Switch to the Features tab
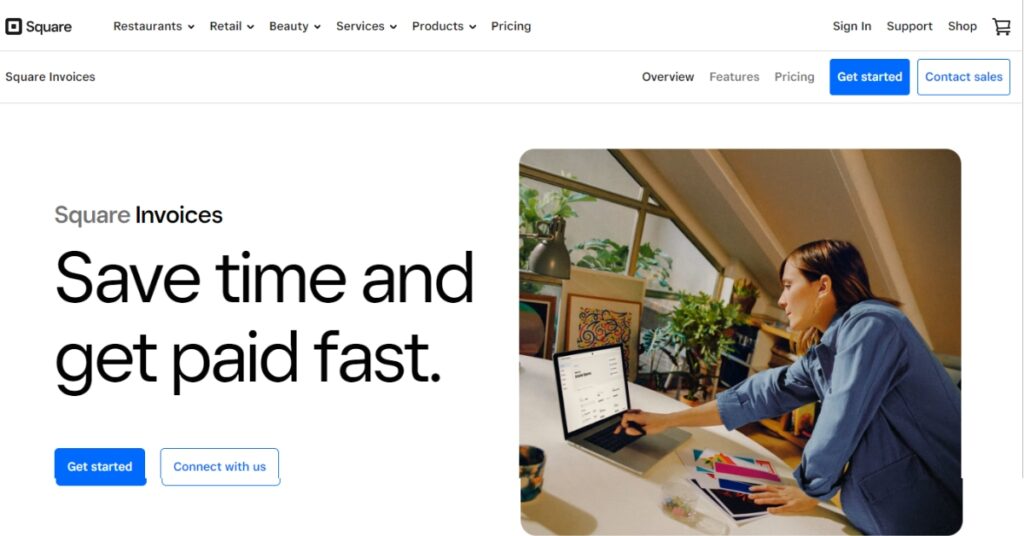 [734, 77]
